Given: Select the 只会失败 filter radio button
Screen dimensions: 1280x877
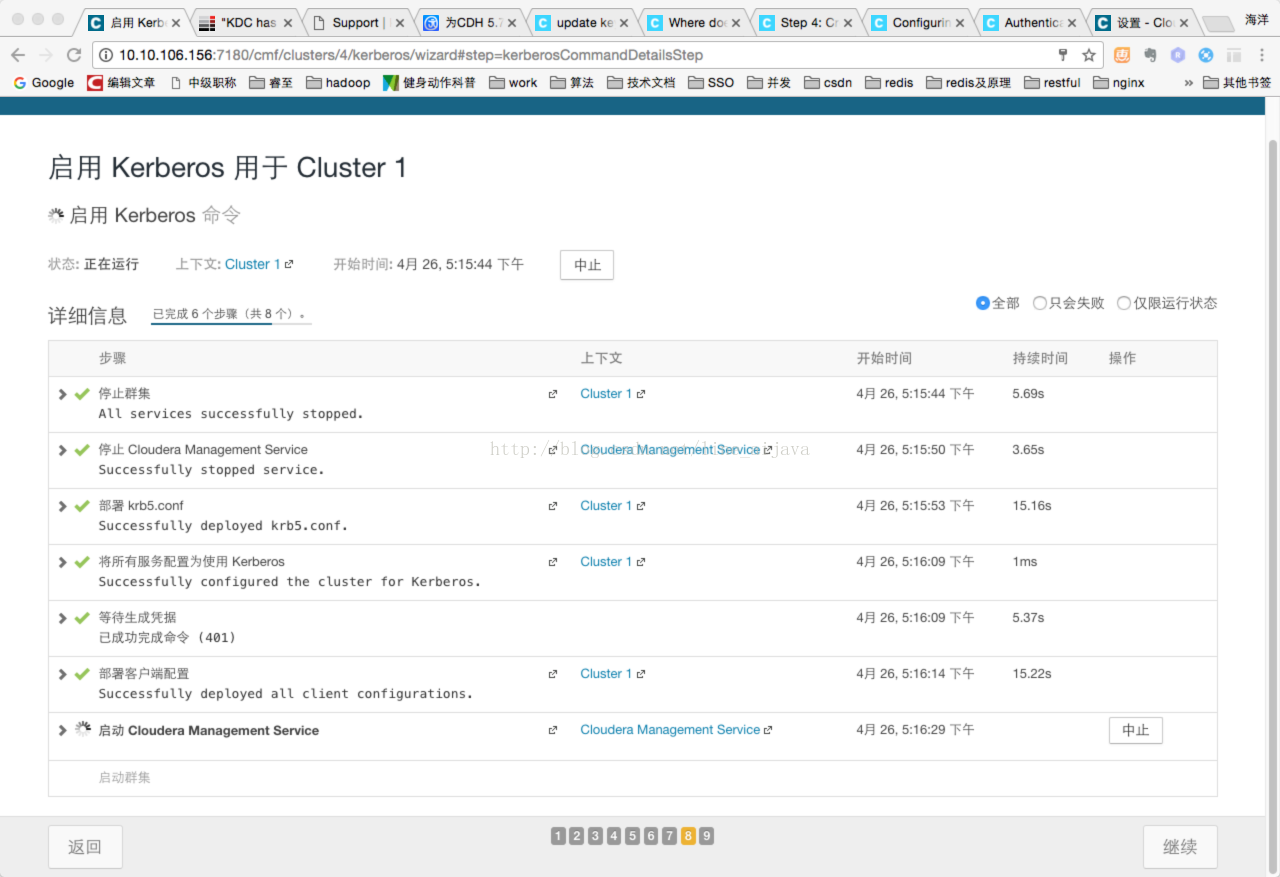Looking at the screenshot, I should (1039, 303).
